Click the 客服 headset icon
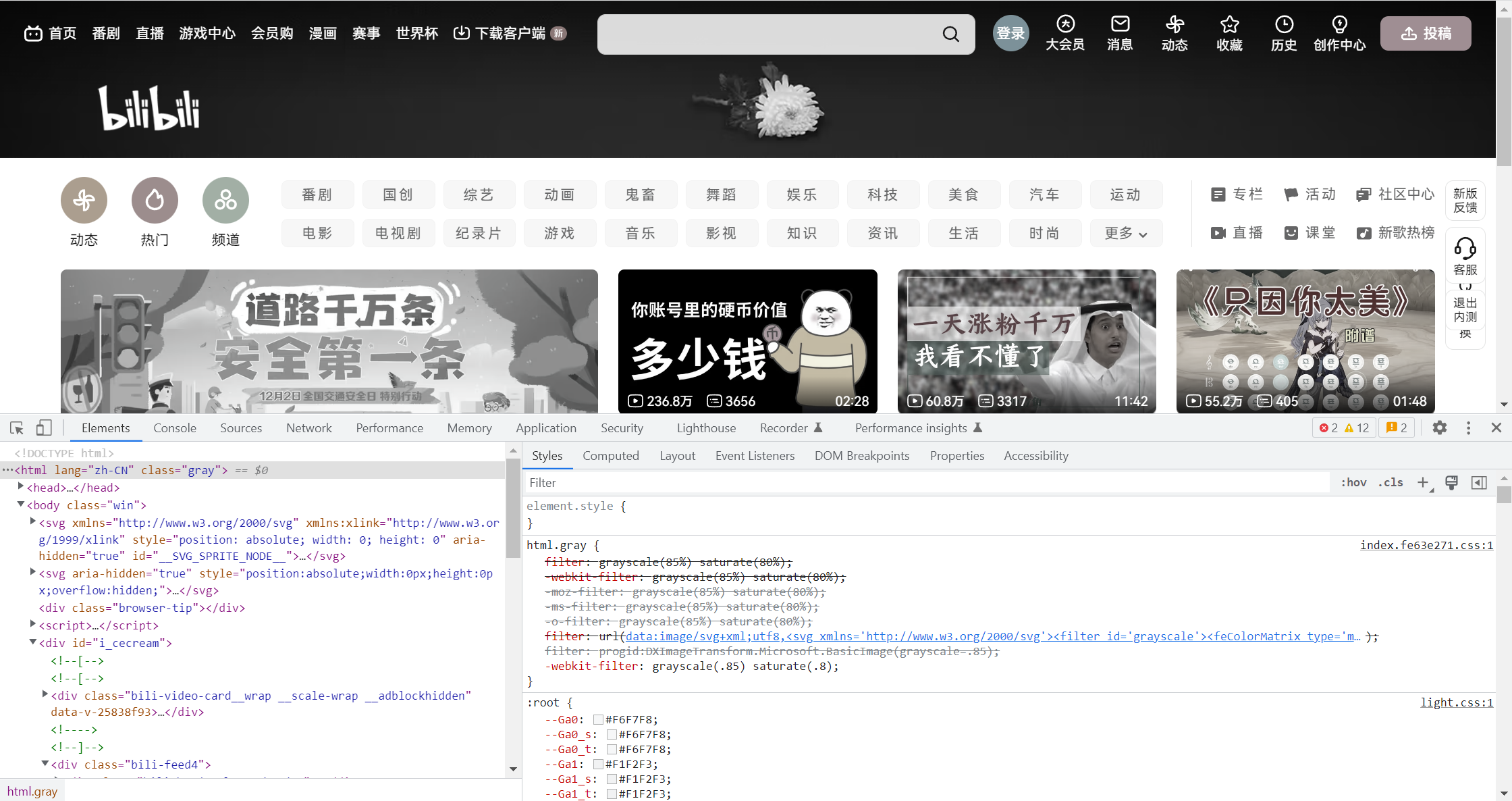Screen dimensions: 1512x801 (x=1465, y=249)
